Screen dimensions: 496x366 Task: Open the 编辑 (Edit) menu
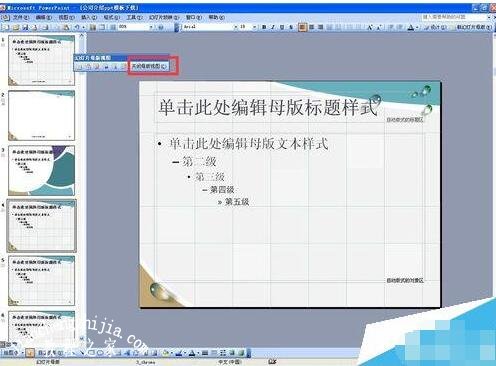click(44, 17)
